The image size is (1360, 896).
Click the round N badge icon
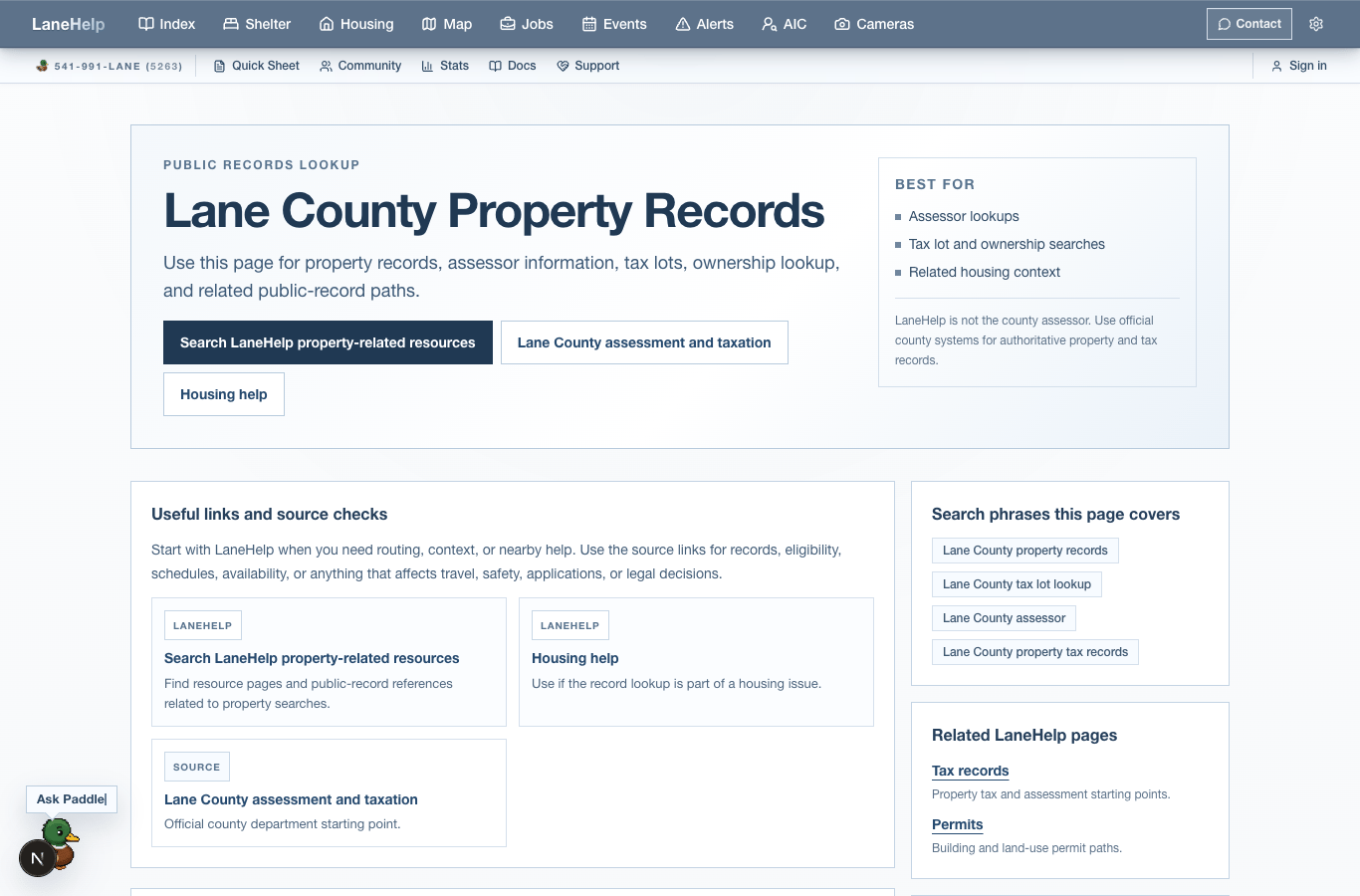click(x=38, y=858)
